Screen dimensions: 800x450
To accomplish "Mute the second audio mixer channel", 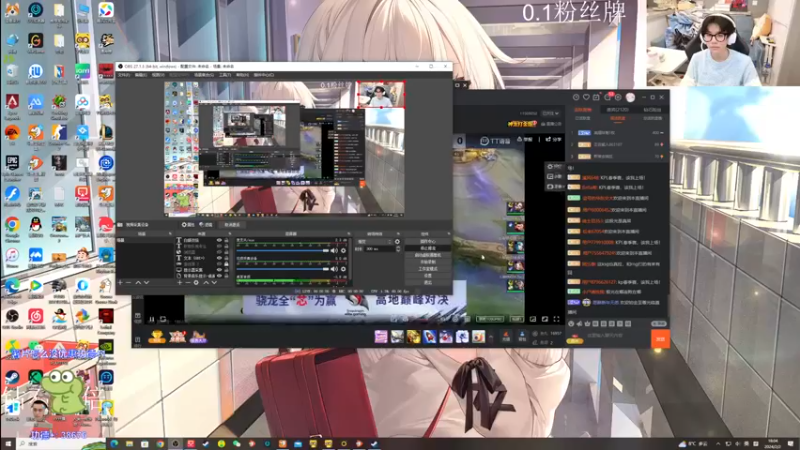I will [x=334, y=269].
